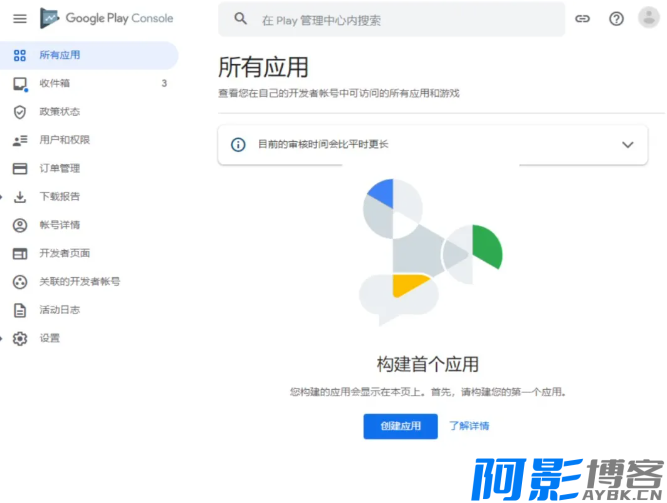Viewport: 667px width, 503px height.
Task: Open the help question mark icon
Action: [616, 19]
